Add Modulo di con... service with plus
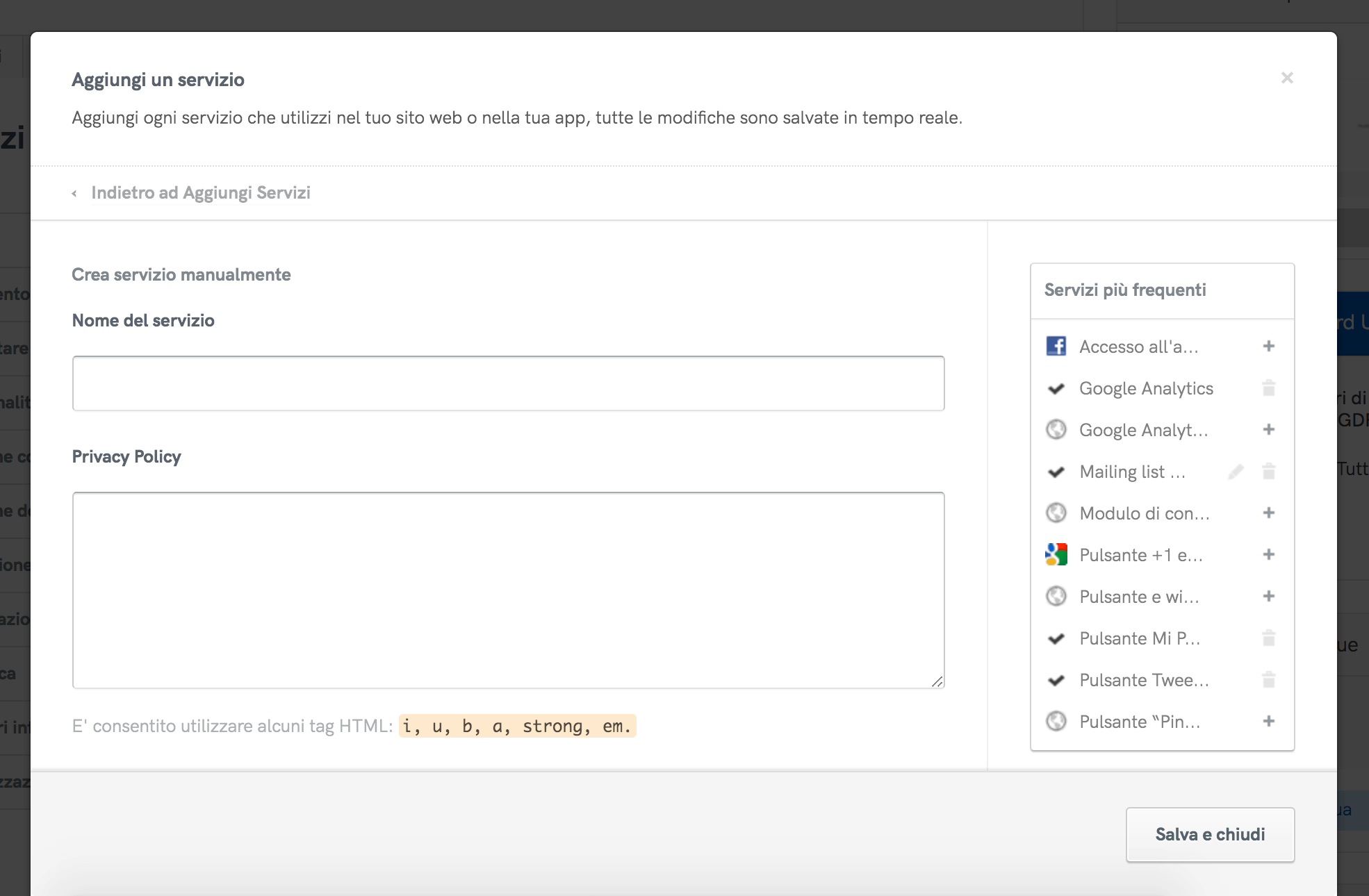Image resolution: width=1369 pixels, height=896 pixels. click(1268, 513)
